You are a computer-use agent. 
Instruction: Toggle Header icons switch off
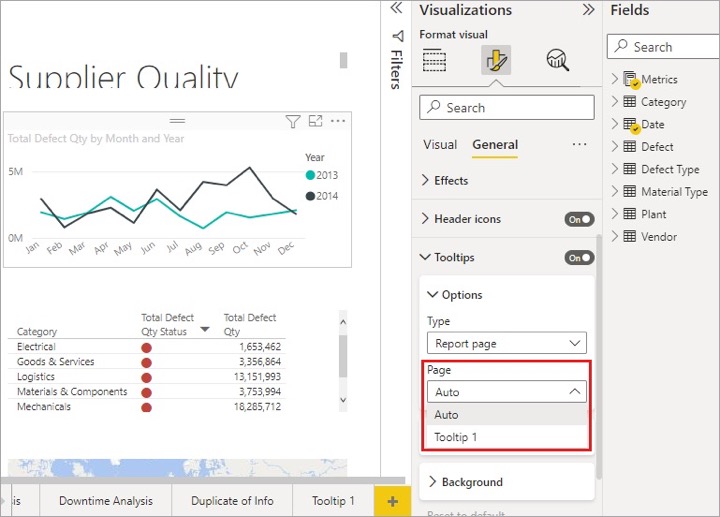(579, 219)
